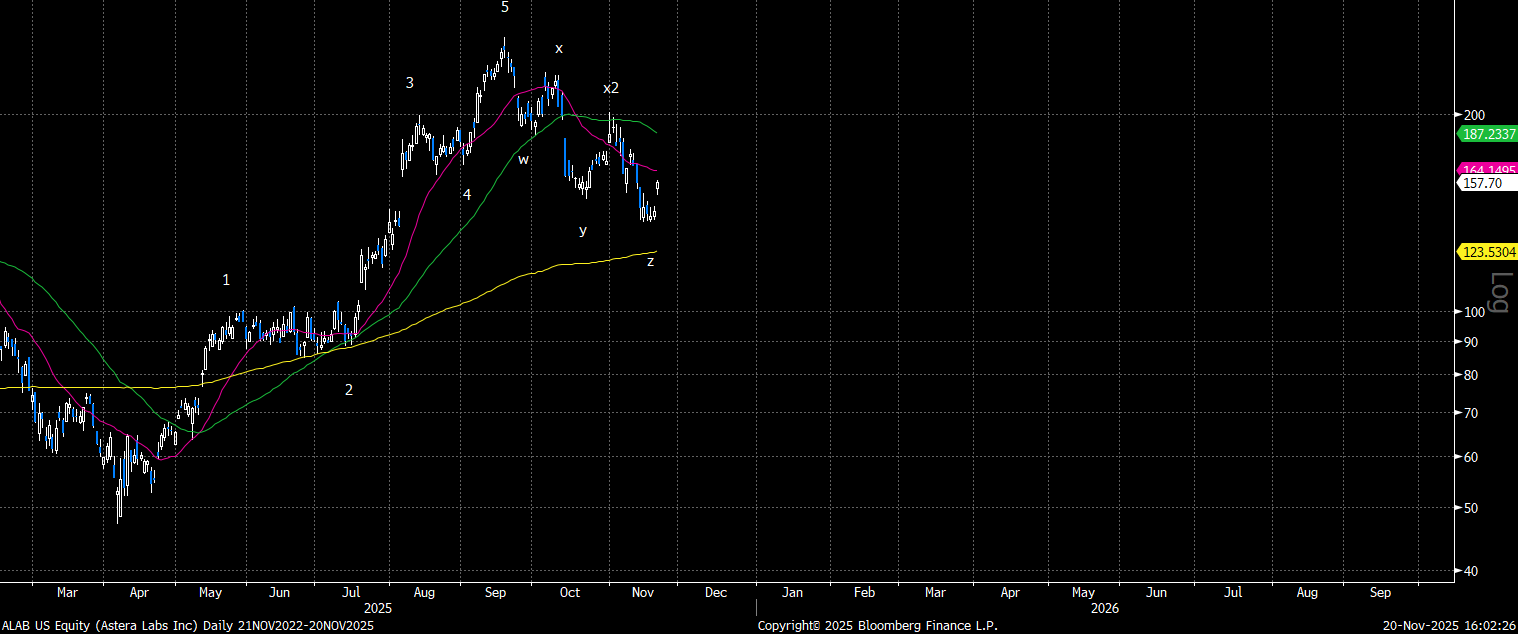Click the wave 4 annotation label
This screenshot has height=634, width=1518.
tap(467, 194)
